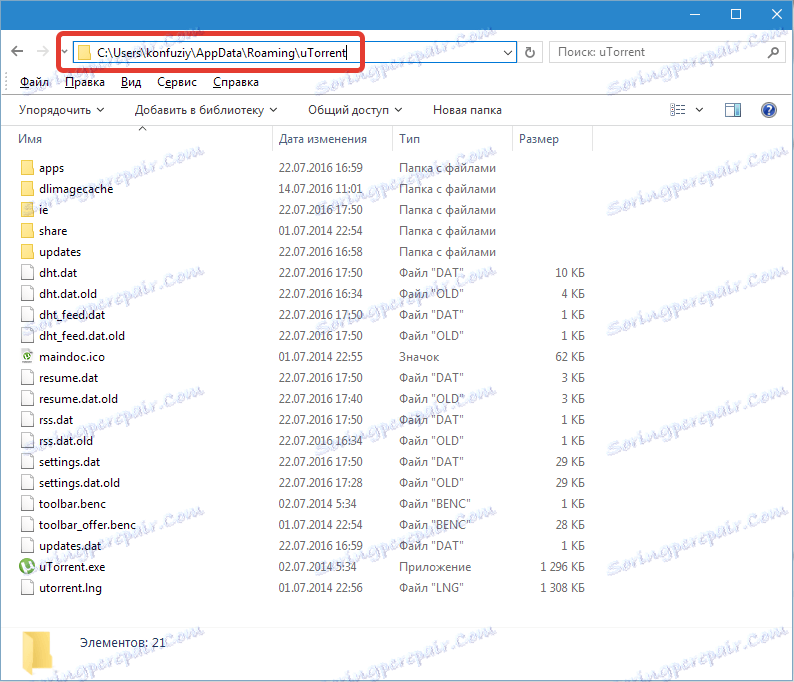Open the Файл menu
Screen dimensions: 794x682
click(x=34, y=82)
